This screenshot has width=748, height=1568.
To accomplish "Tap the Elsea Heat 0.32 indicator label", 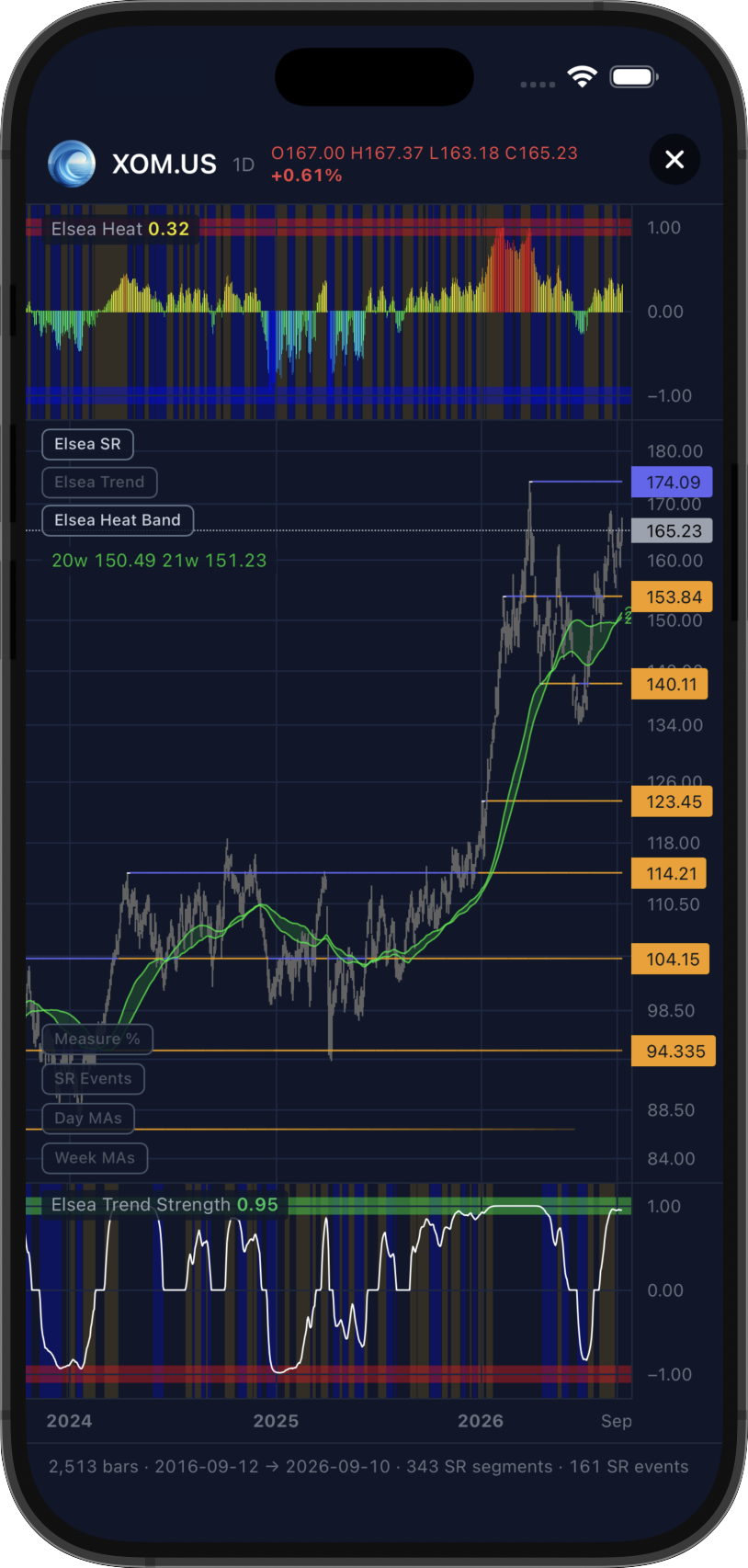I will coord(120,229).
